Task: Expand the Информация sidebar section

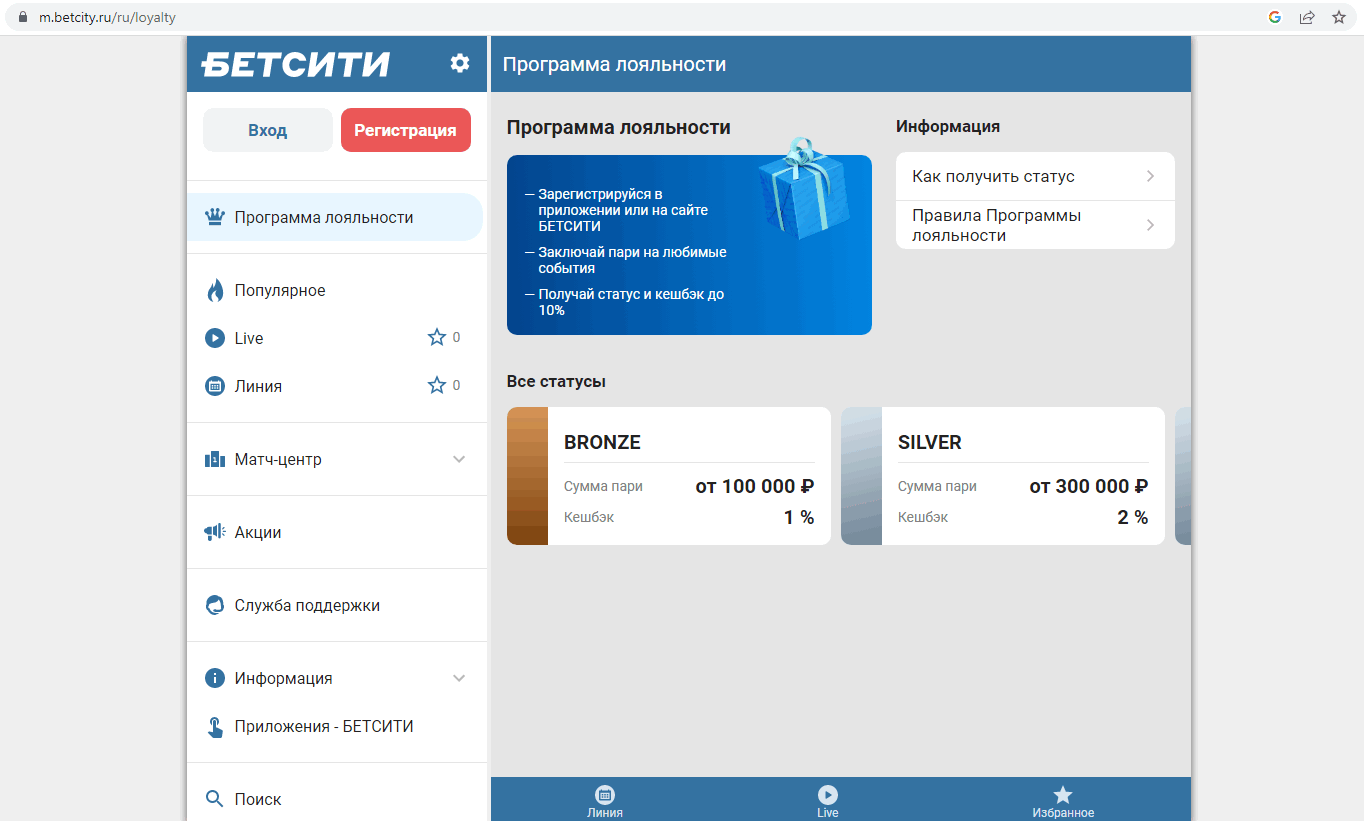Action: point(459,678)
